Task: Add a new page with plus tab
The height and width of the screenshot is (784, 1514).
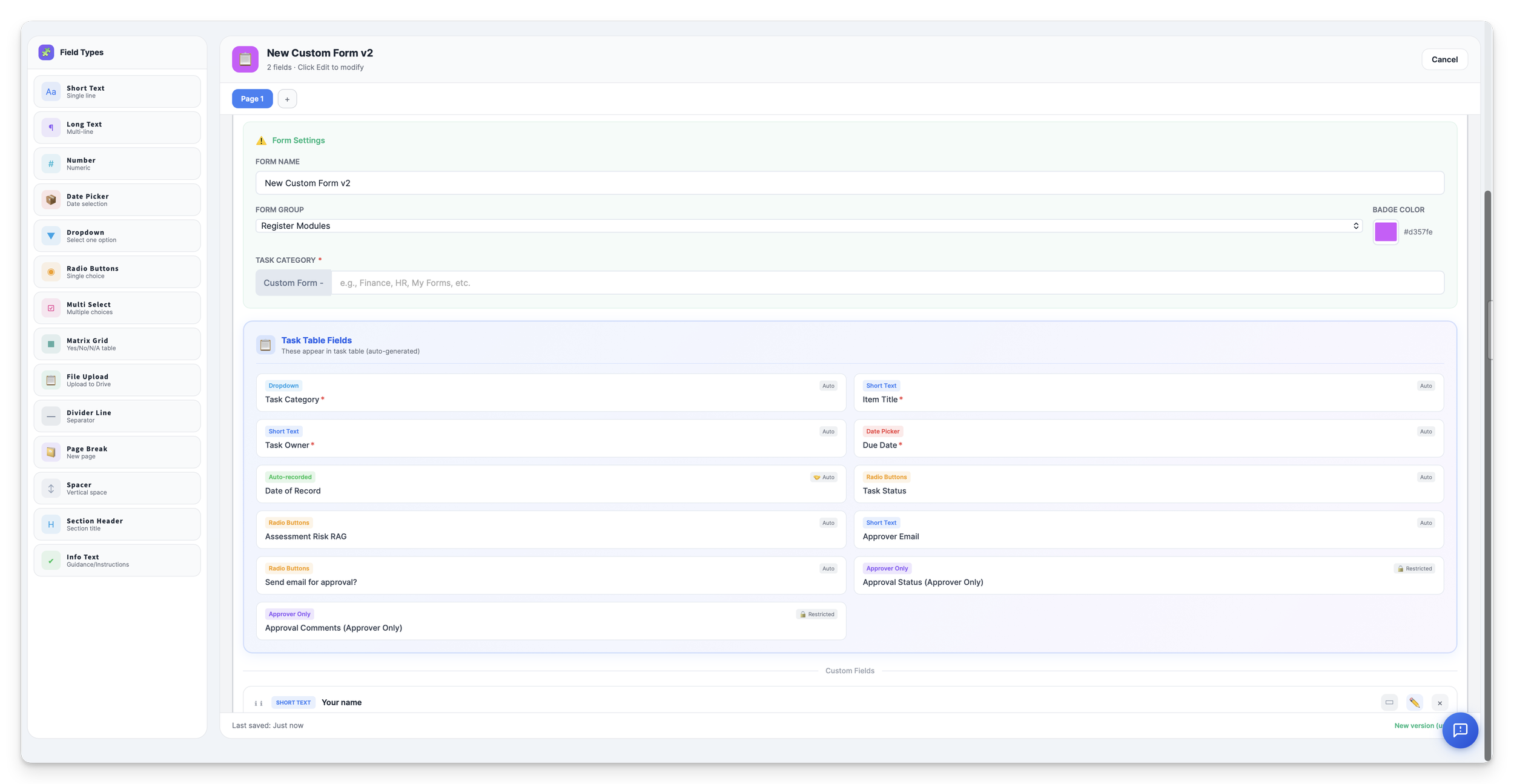Action: pyautogui.click(x=287, y=99)
